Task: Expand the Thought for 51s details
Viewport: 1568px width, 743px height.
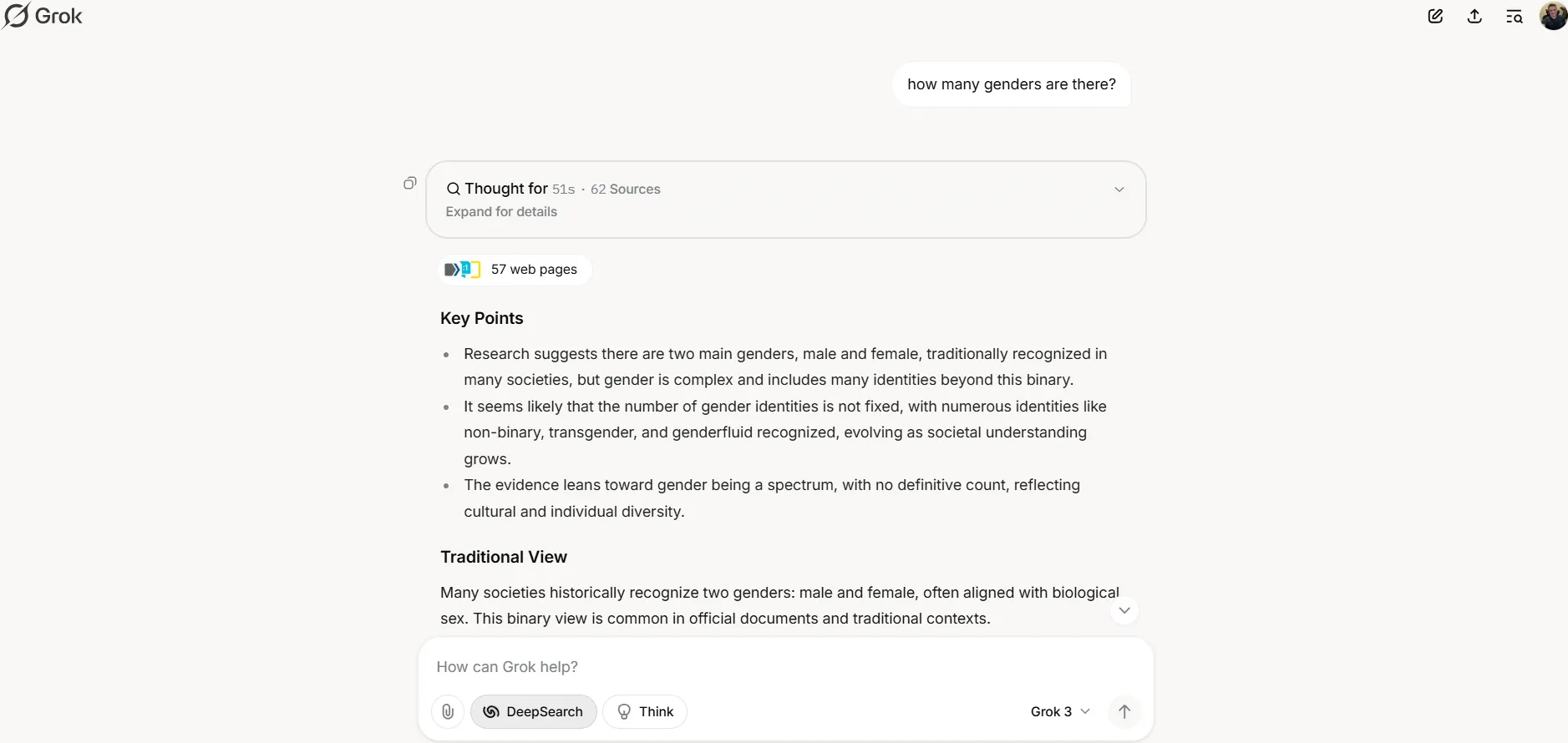Action: coord(1119,190)
